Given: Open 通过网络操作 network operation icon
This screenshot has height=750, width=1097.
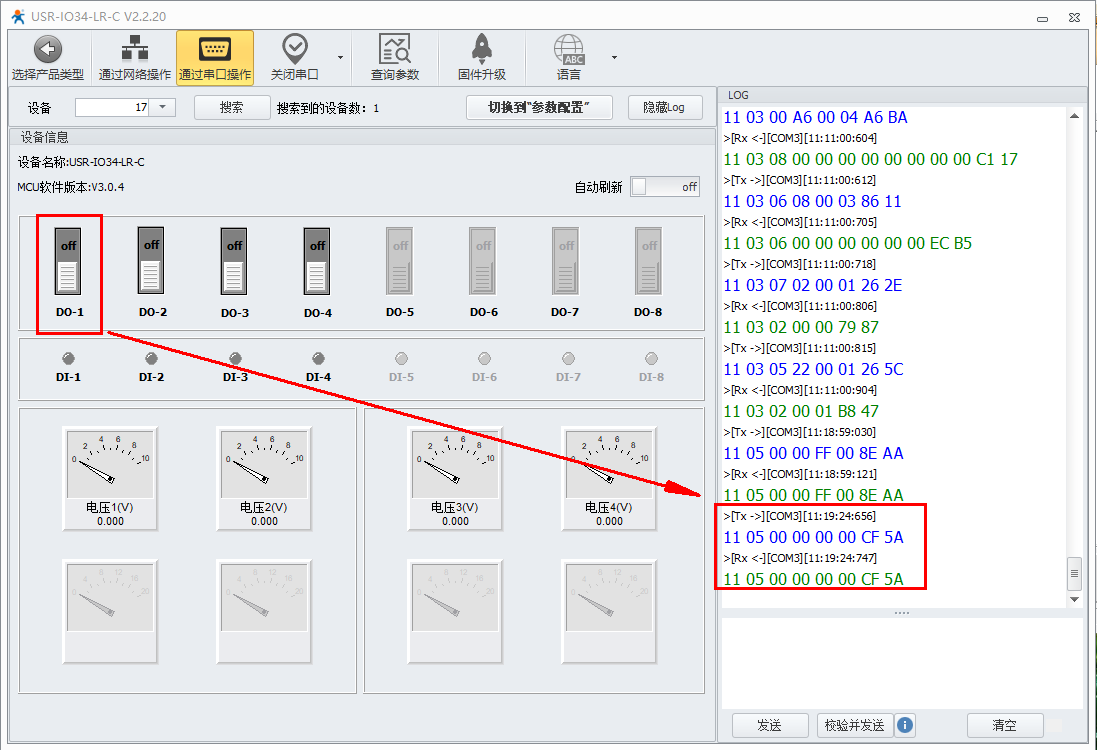Looking at the screenshot, I should pyautogui.click(x=134, y=49).
